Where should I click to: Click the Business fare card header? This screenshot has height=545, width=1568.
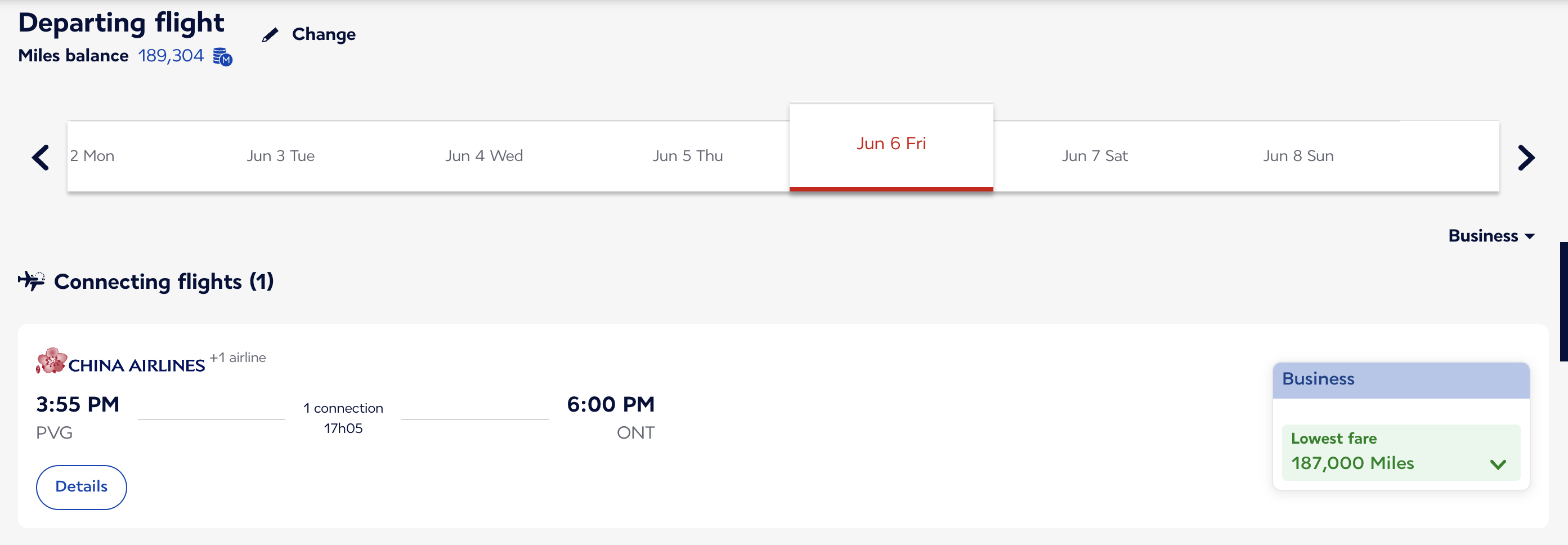coord(1401,380)
